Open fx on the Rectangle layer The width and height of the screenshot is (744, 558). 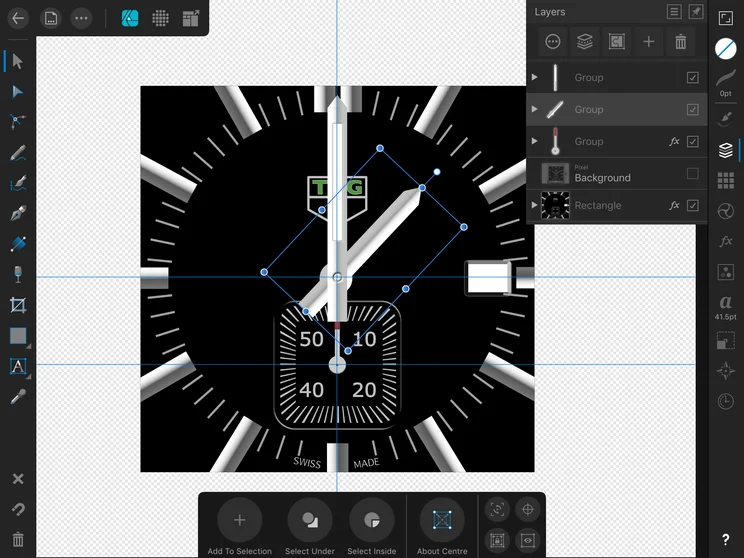tap(674, 205)
